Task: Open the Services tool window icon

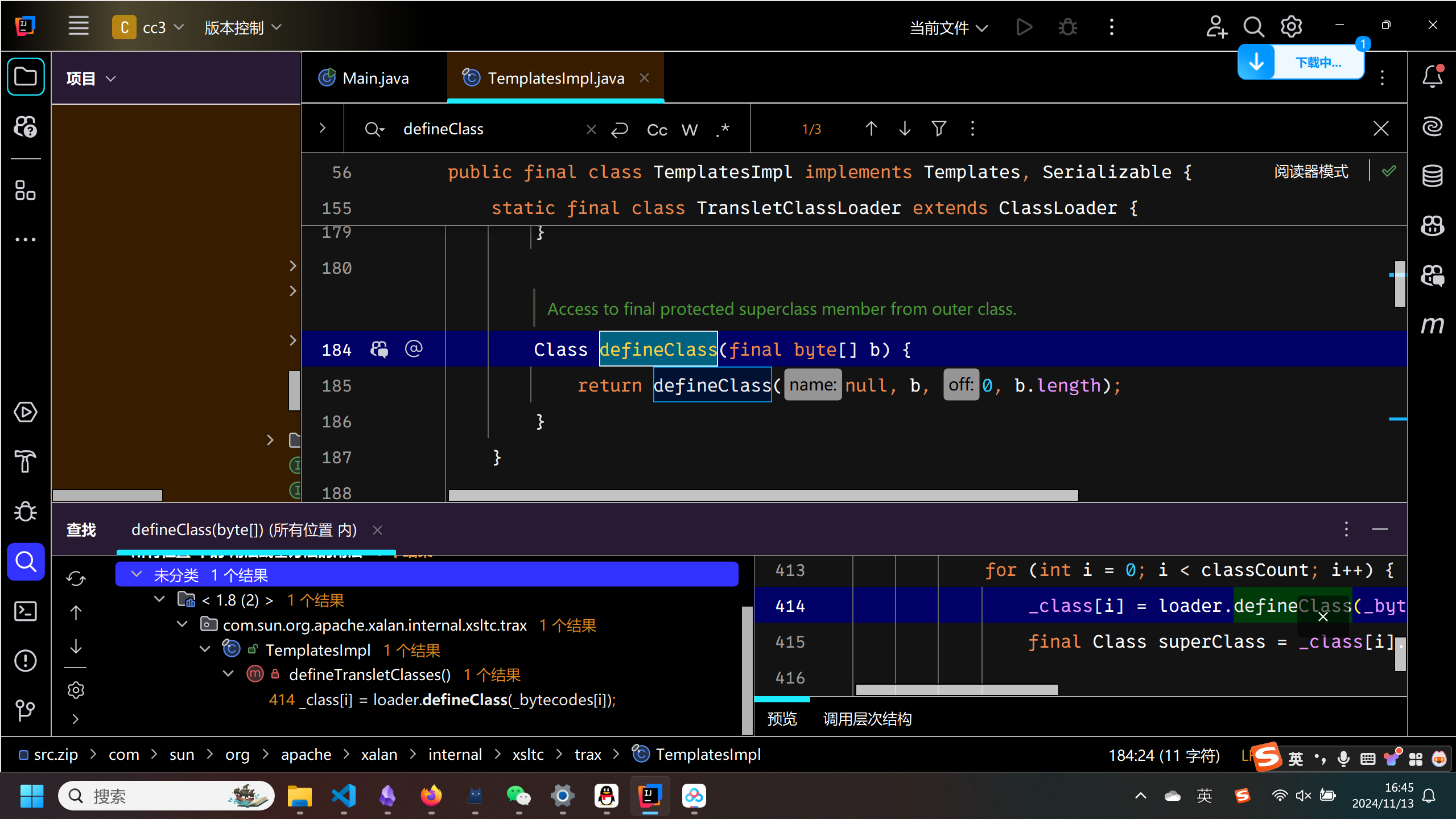Action: point(26,412)
